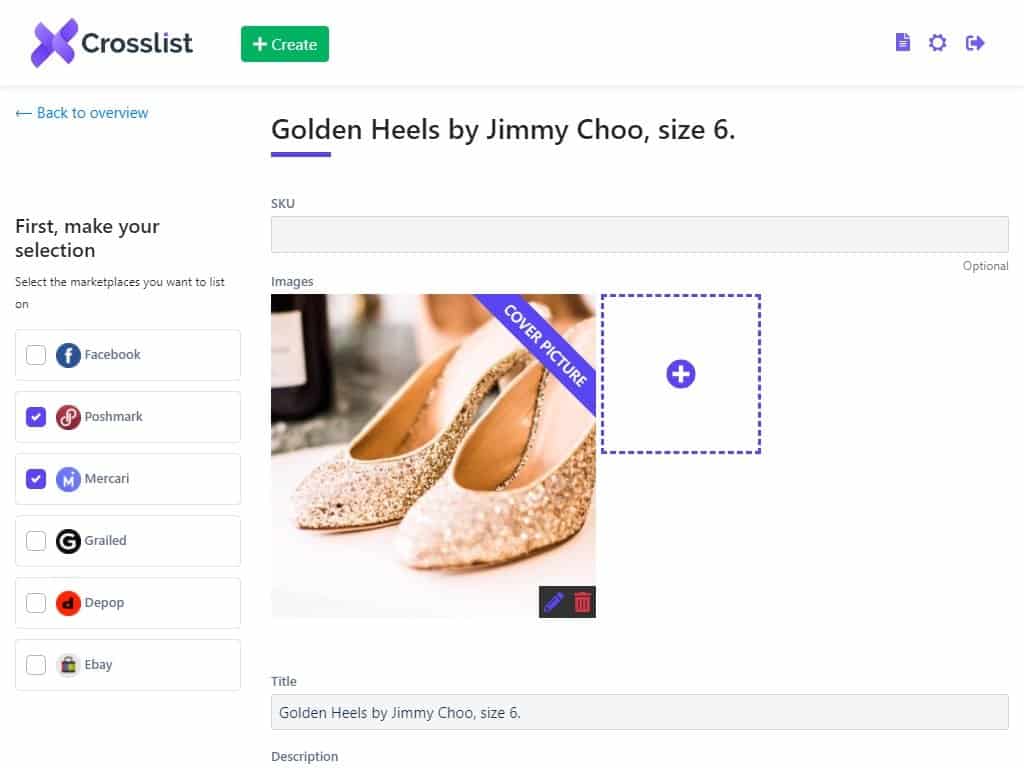
Task: Click the Poshmark marketplace logo
Action: click(68, 417)
